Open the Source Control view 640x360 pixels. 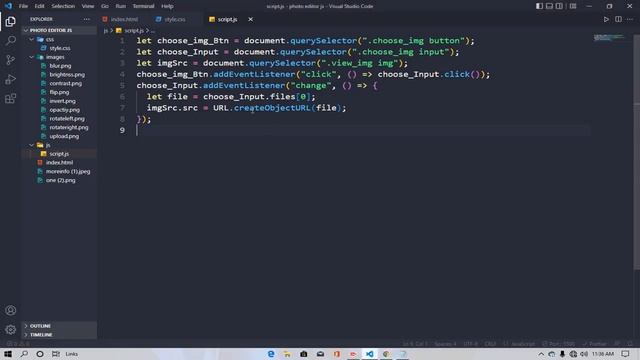pyautogui.click(x=11, y=60)
